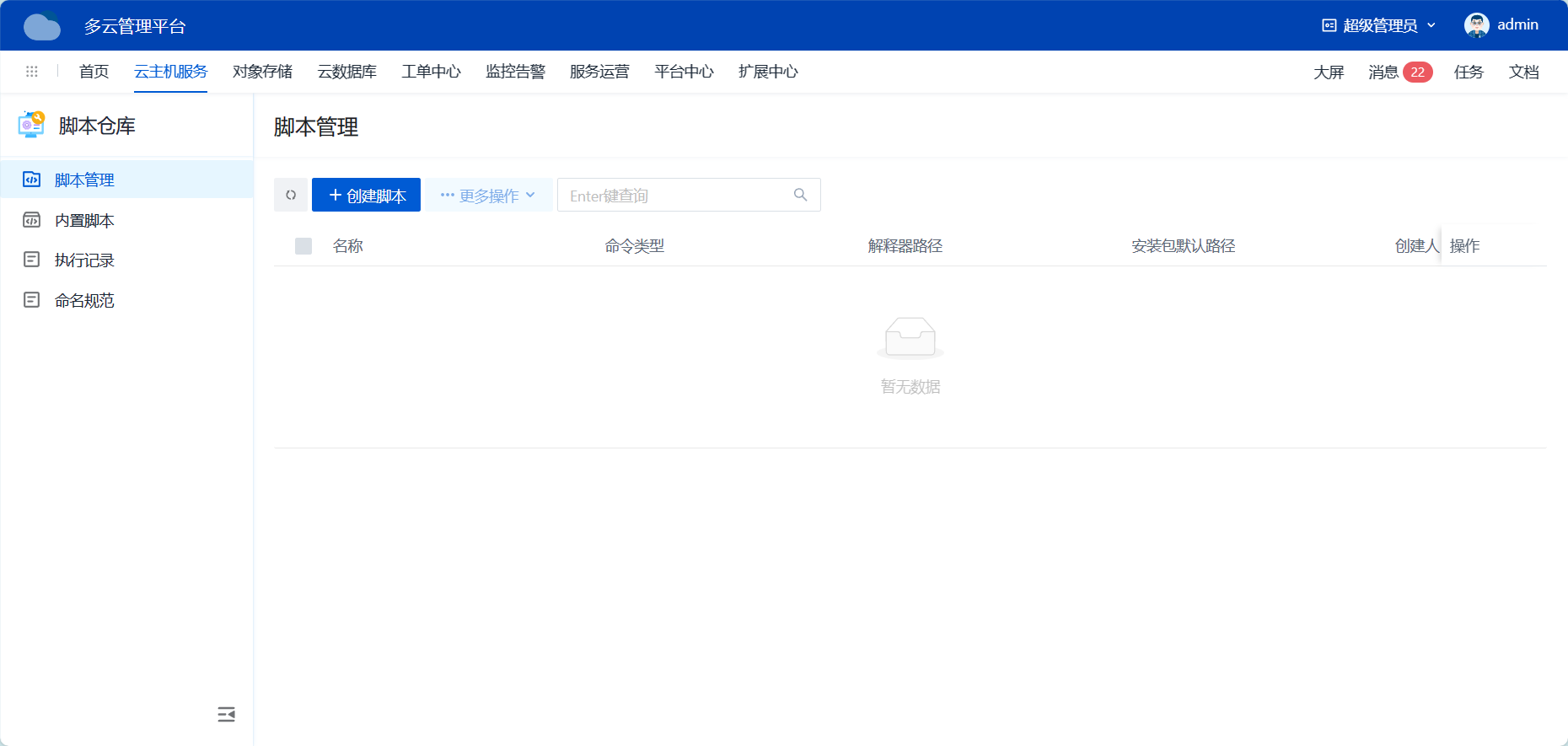This screenshot has width=1568, height=746.
Task: Click the role card icon beside 超级管理员
Action: [x=1329, y=25]
